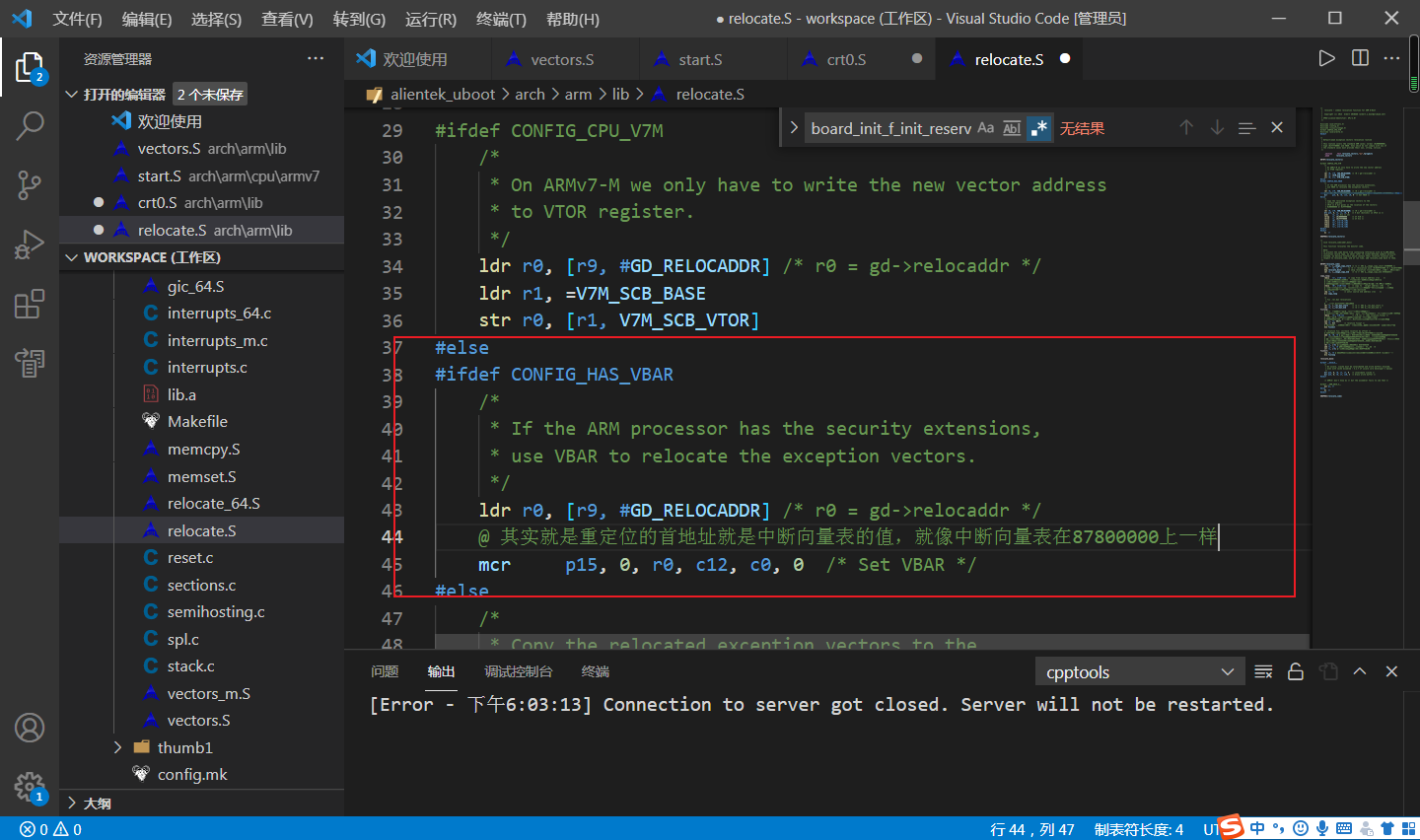Open the Run and Debug view
Screen dimensions: 1420x840
pos(30,244)
